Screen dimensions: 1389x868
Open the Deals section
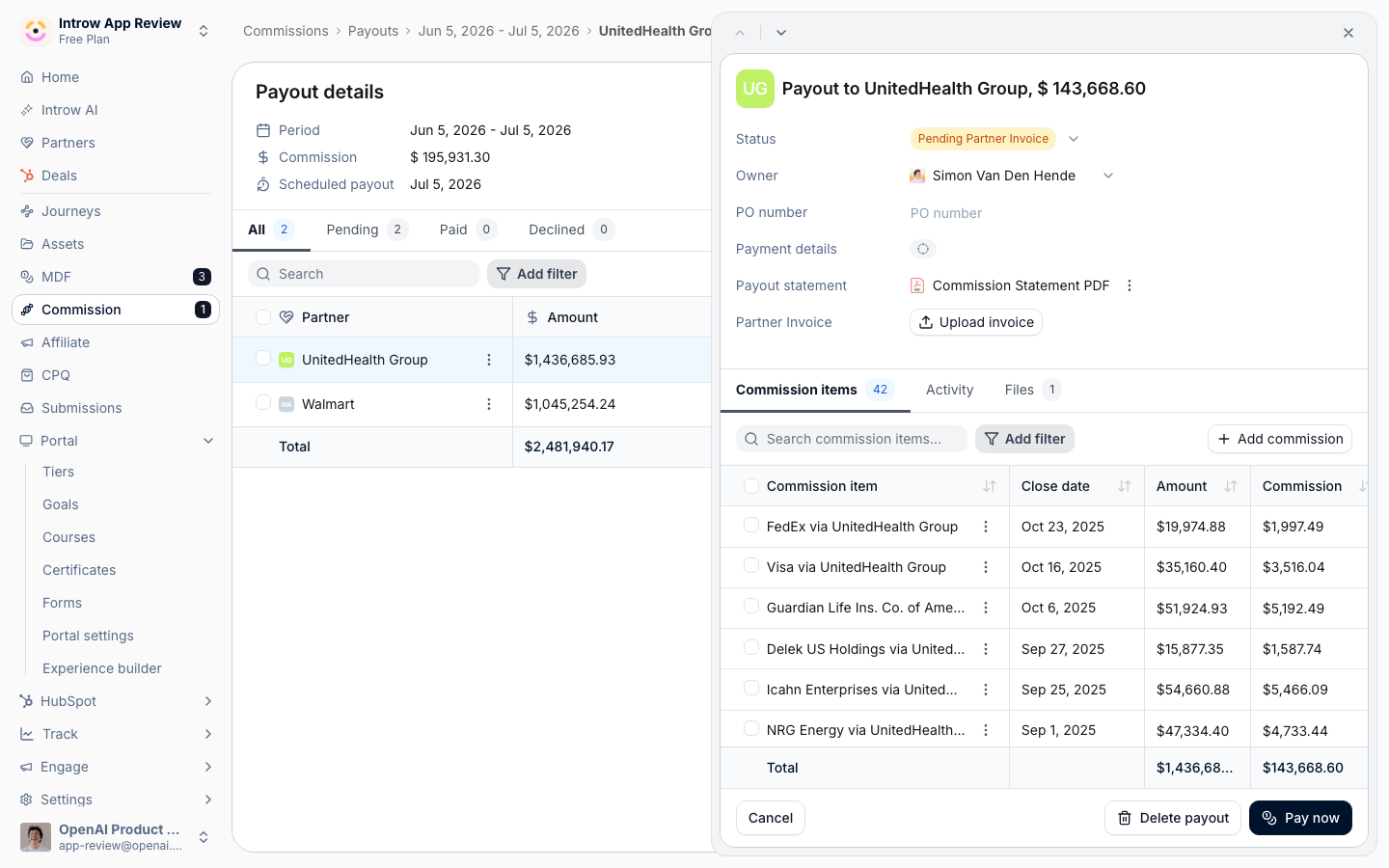click(x=59, y=176)
